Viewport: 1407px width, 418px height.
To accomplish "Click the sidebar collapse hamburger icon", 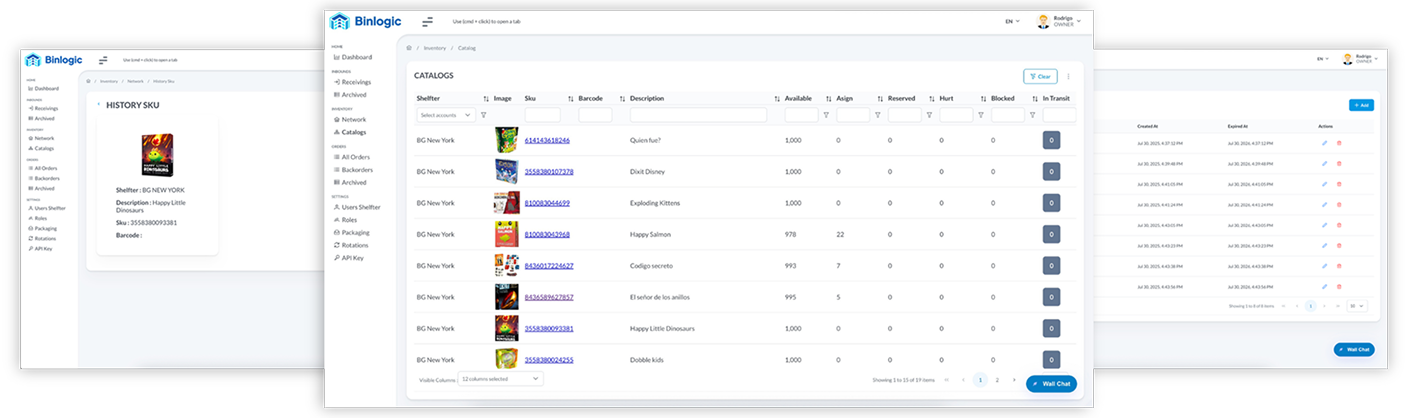I will 428,22.
